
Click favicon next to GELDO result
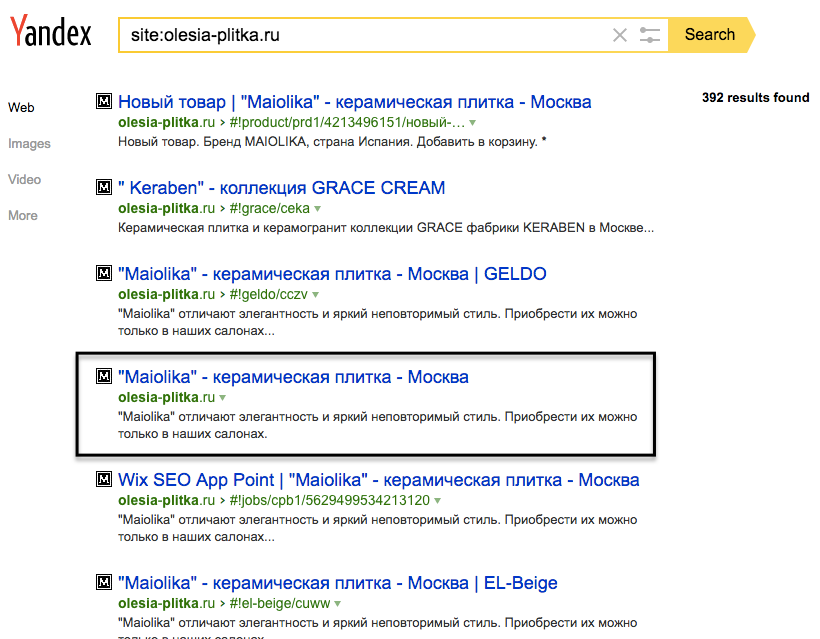tap(104, 273)
